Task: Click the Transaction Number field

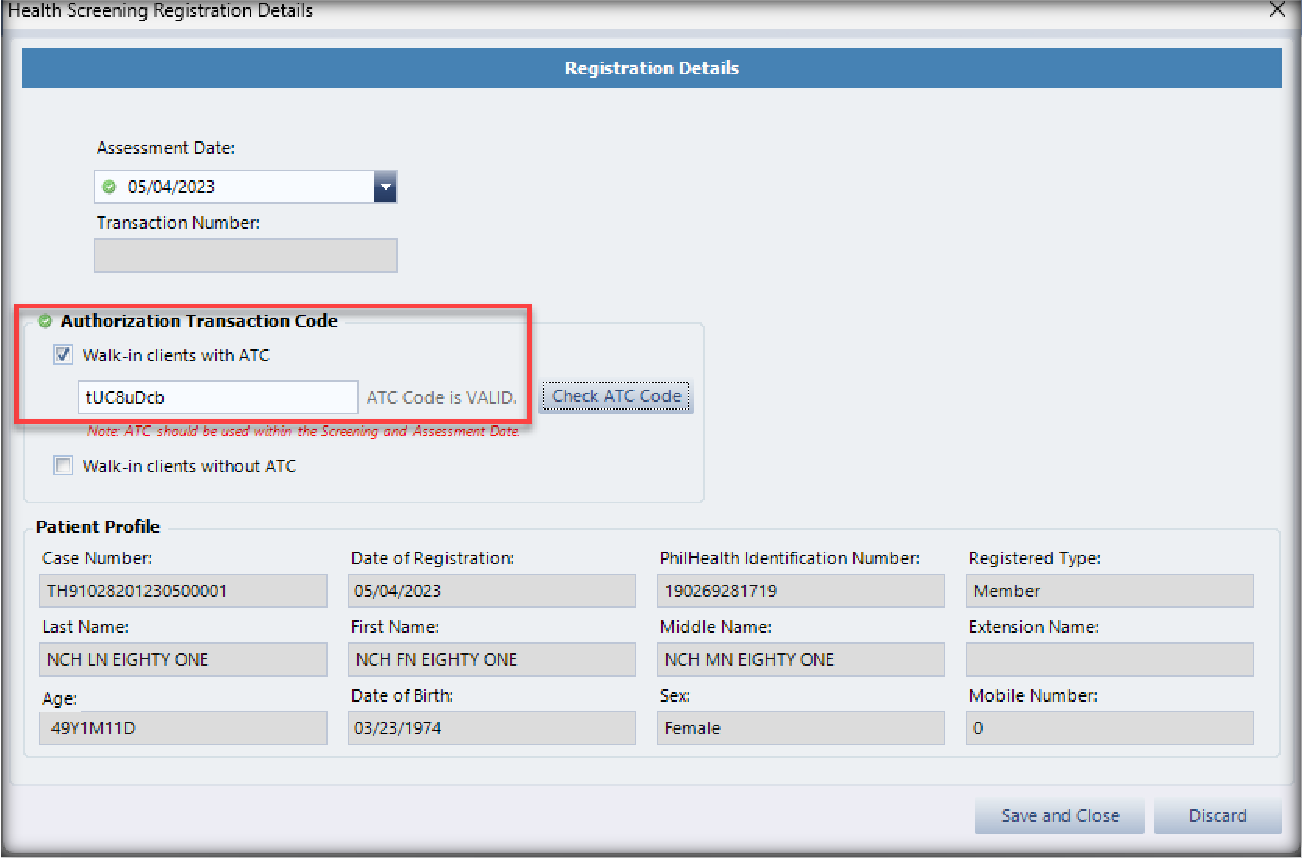Action: coord(245,256)
